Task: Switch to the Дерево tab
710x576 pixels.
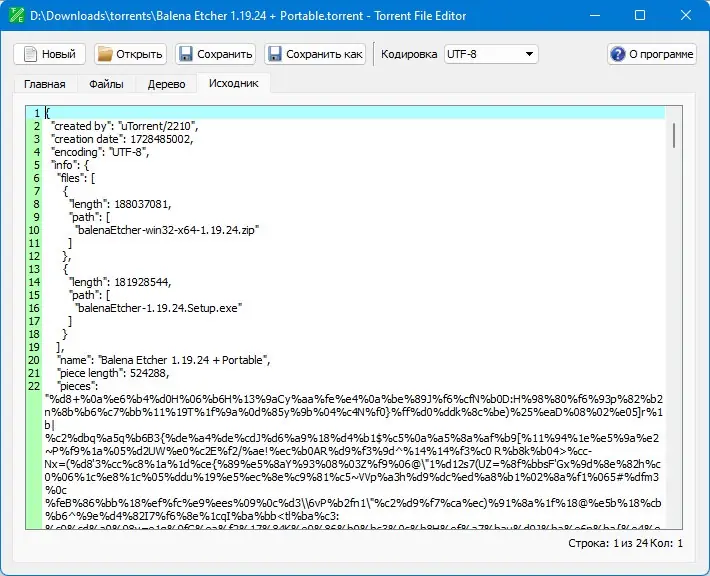Action: click(x=166, y=84)
